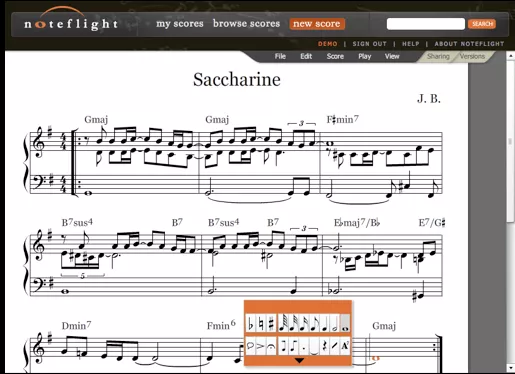This screenshot has width=515, height=374.
Task: Choose the half note duration
Action: (x=335, y=323)
